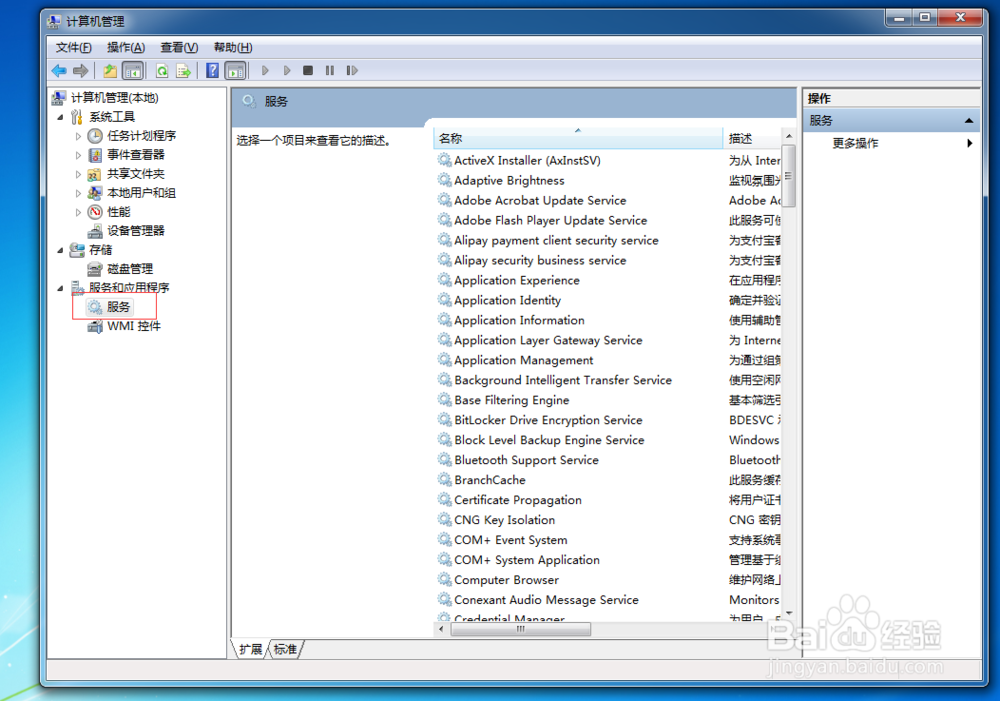Click the Back arrow toolbar icon
1000x701 pixels.
pyautogui.click(x=59, y=71)
